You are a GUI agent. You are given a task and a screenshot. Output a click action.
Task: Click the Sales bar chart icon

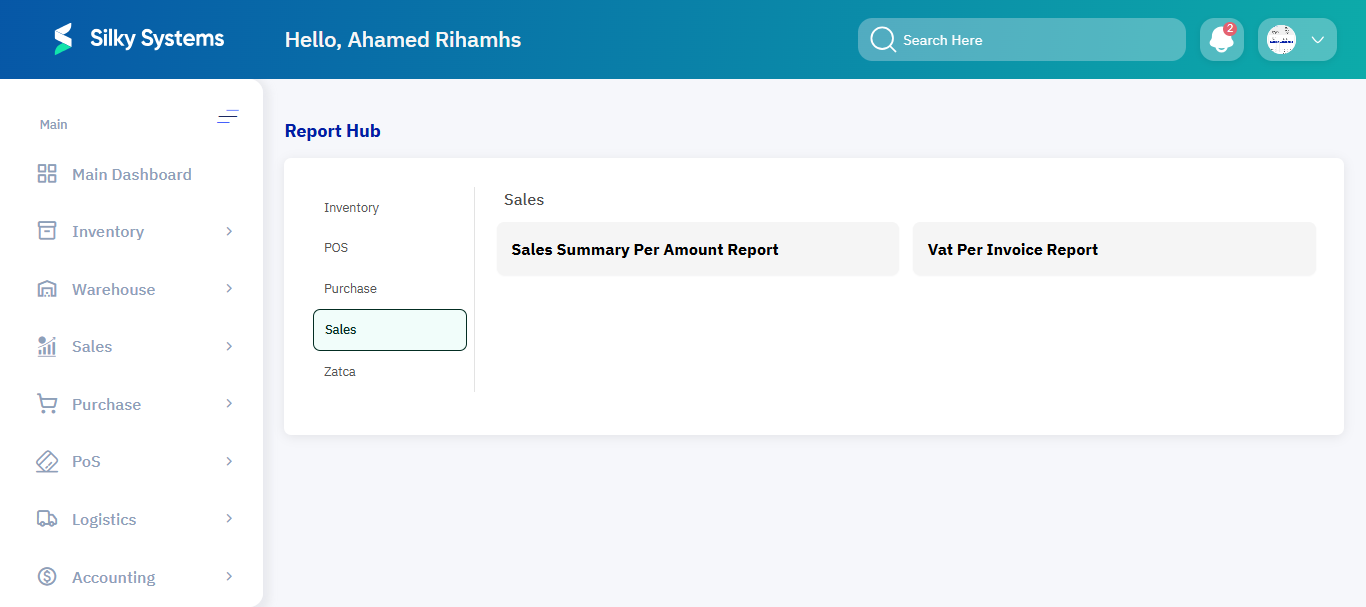46,346
